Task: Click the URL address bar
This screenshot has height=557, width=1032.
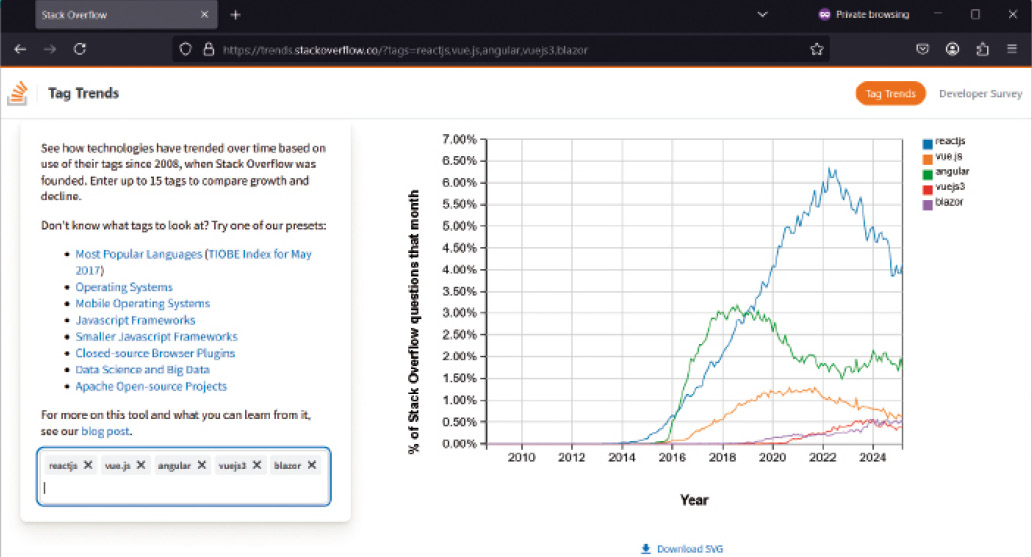Action: click(x=500, y=49)
